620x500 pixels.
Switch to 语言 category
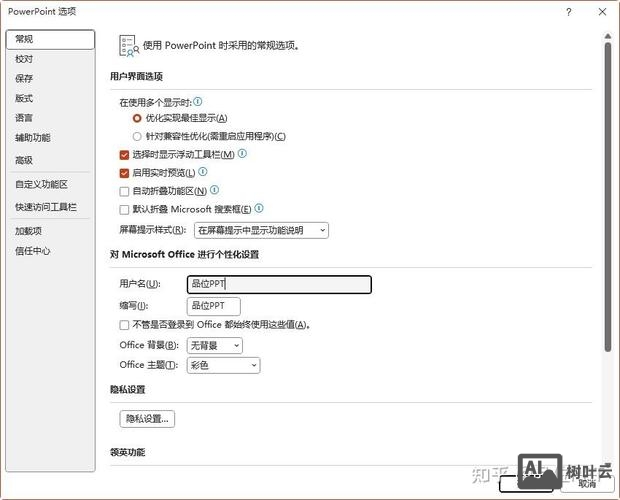tap(51, 118)
